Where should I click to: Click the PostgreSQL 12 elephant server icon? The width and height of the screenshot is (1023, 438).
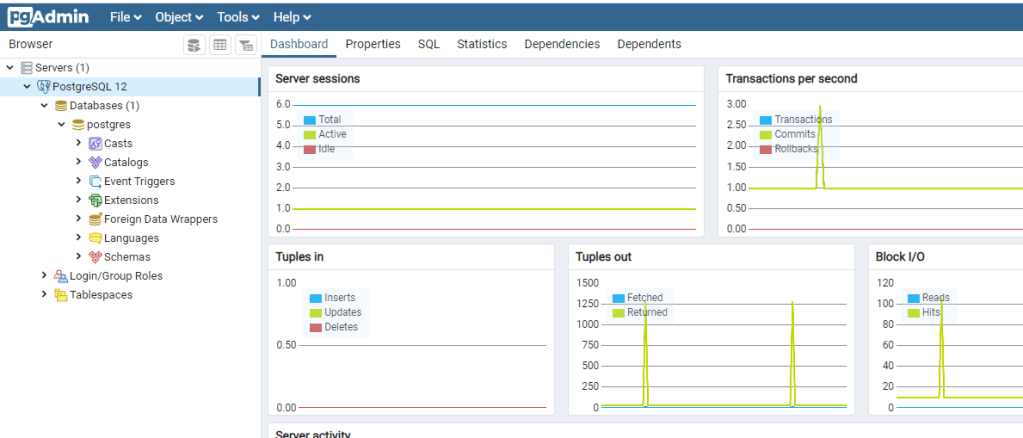[x=43, y=87]
